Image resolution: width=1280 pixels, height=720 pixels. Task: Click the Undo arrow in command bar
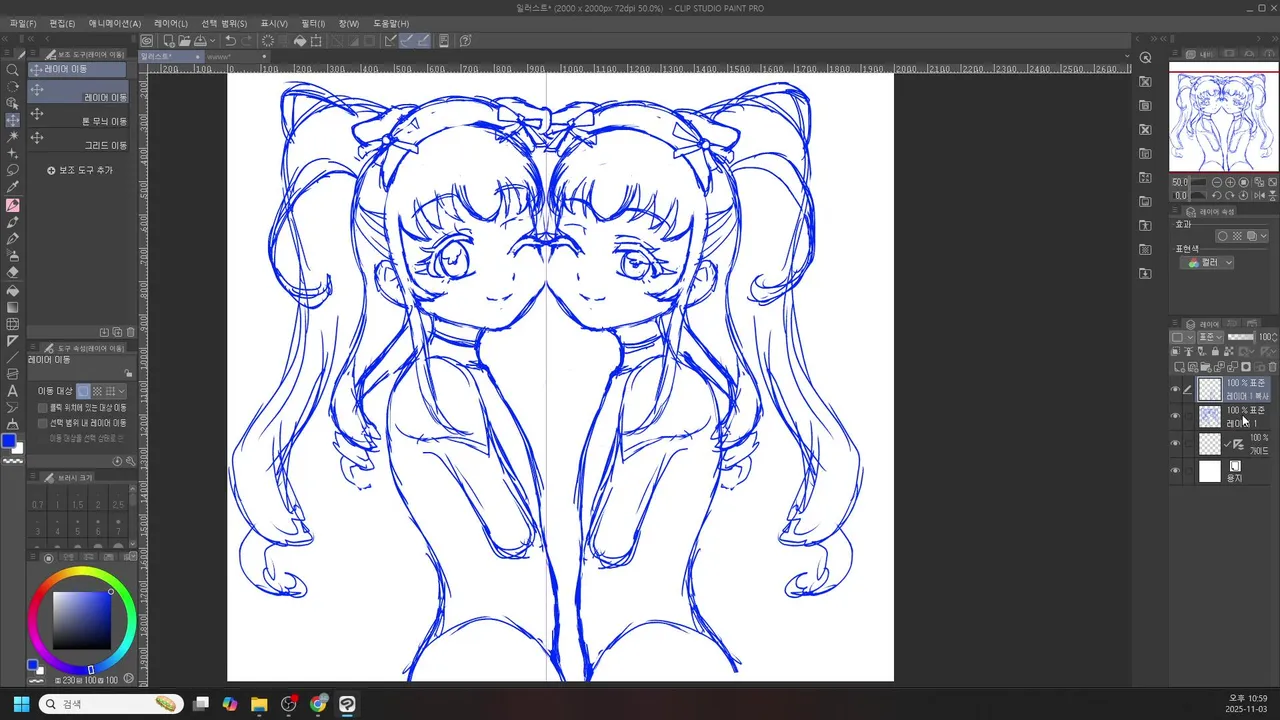[x=231, y=41]
